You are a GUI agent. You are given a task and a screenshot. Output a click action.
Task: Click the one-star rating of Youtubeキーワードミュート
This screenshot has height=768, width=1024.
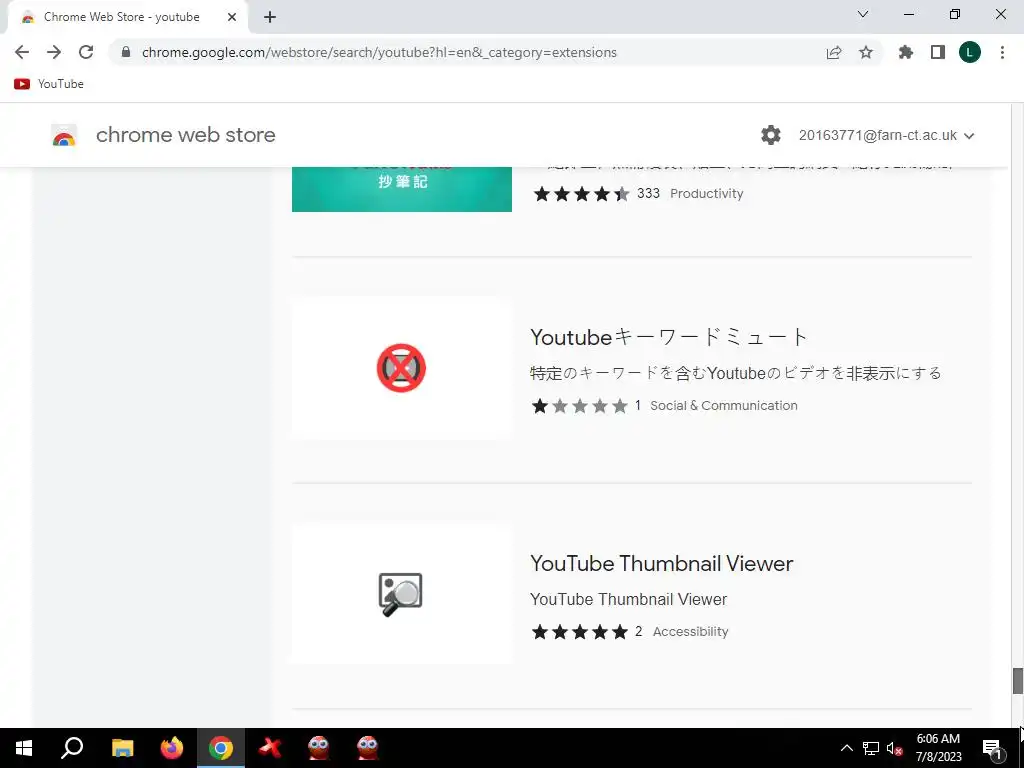pyautogui.click(x=579, y=406)
